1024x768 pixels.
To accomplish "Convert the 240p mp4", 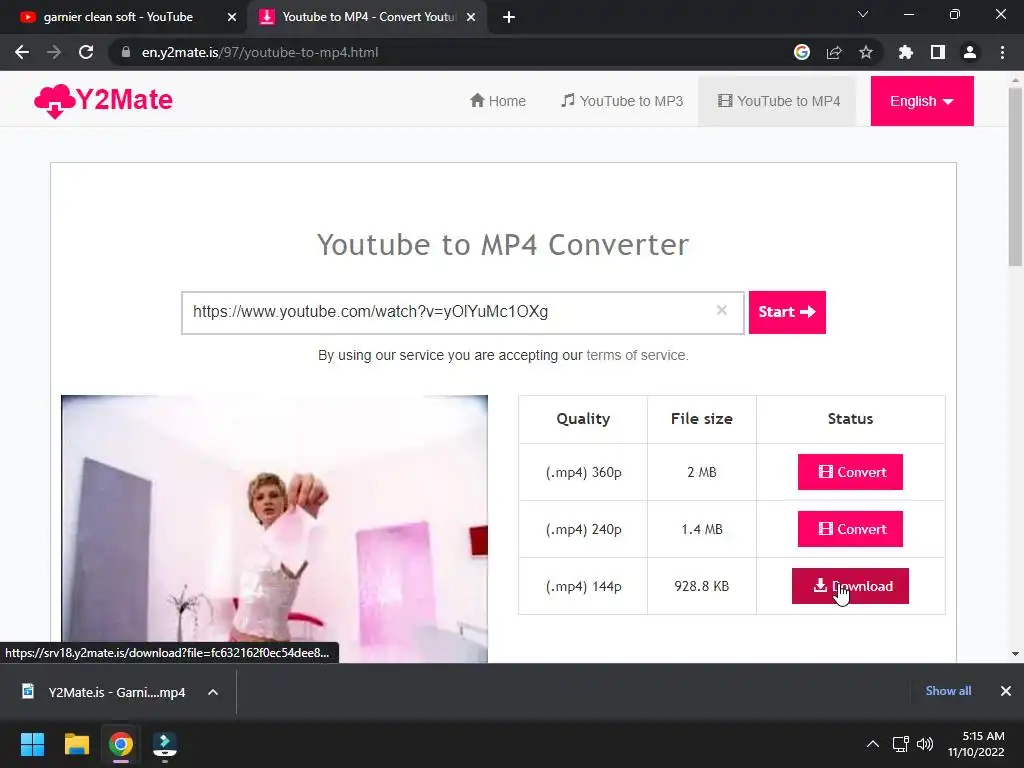I will click(x=850, y=529).
